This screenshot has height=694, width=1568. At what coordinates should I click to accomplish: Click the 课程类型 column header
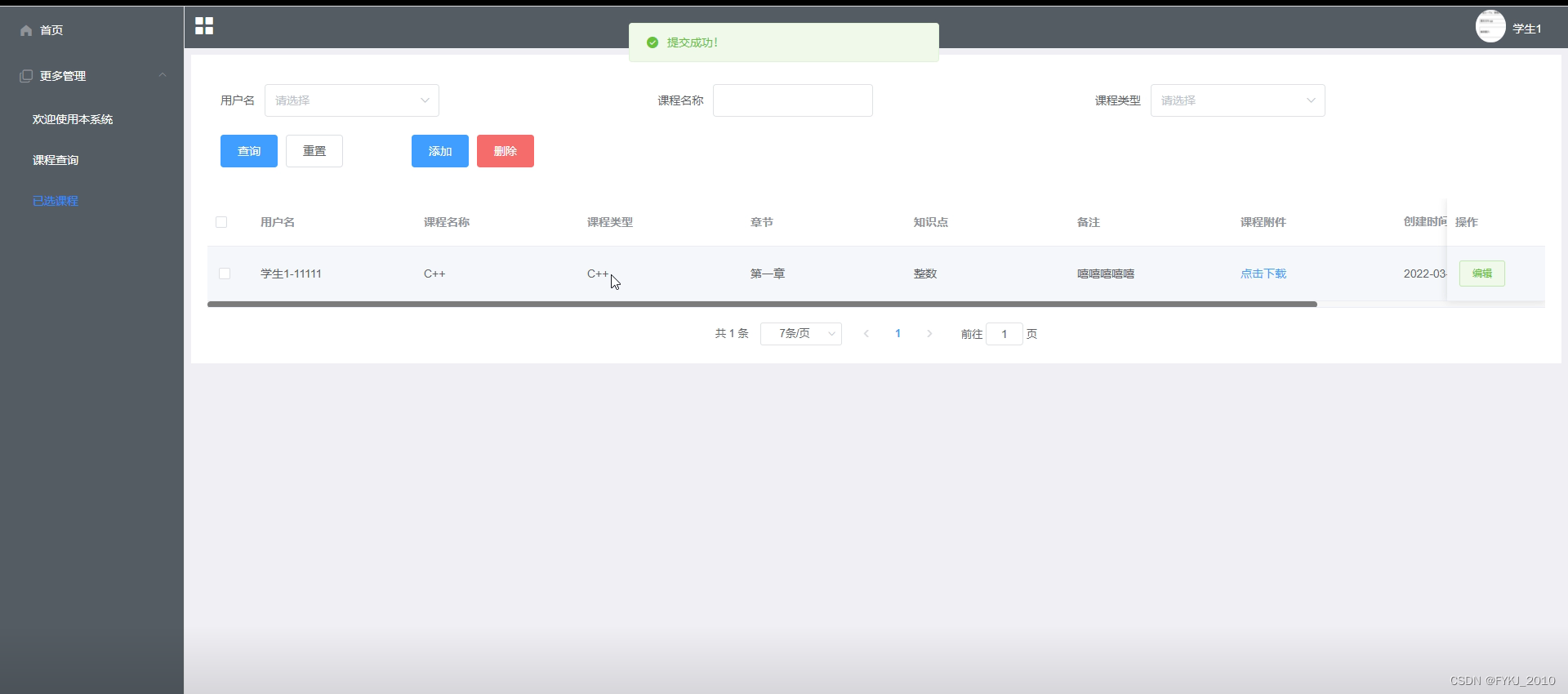(x=610, y=222)
